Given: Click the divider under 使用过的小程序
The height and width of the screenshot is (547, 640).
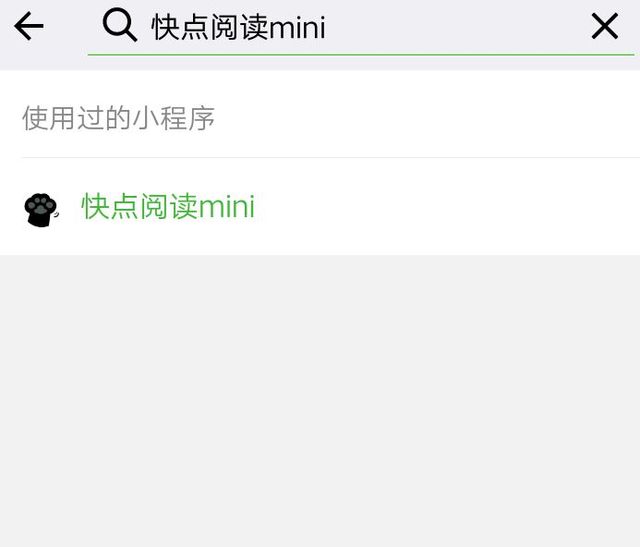Looking at the screenshot, I should coord(331,157).
